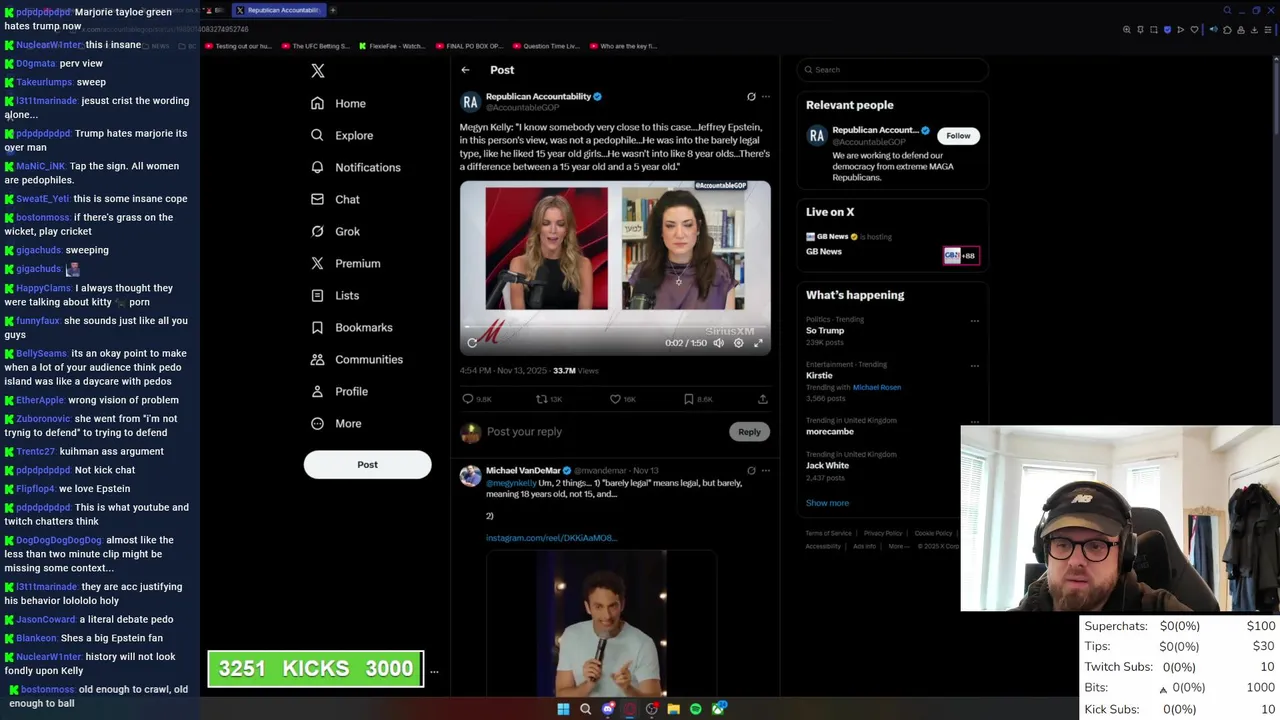
Task: Click '33.7M Views' count text
Action: point(575,371)
